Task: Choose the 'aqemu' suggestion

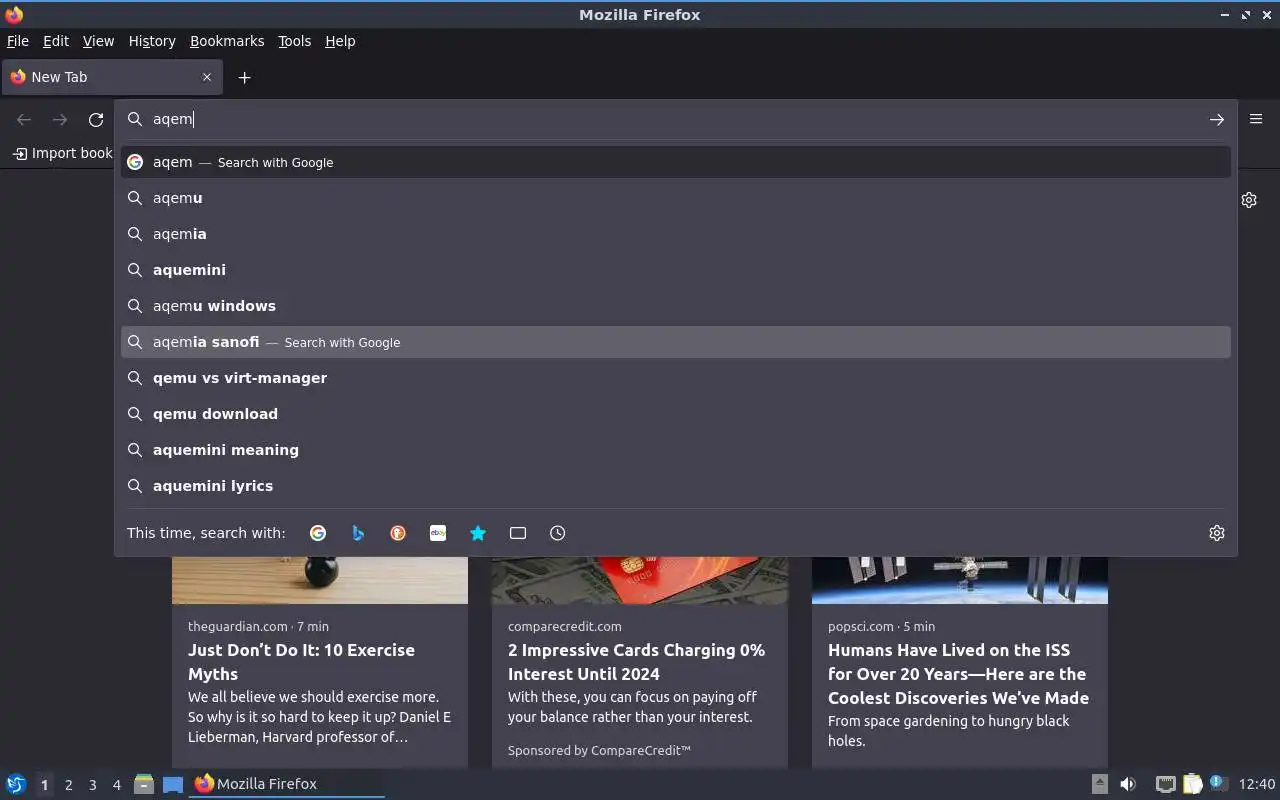Action: (x=676, y=198)
